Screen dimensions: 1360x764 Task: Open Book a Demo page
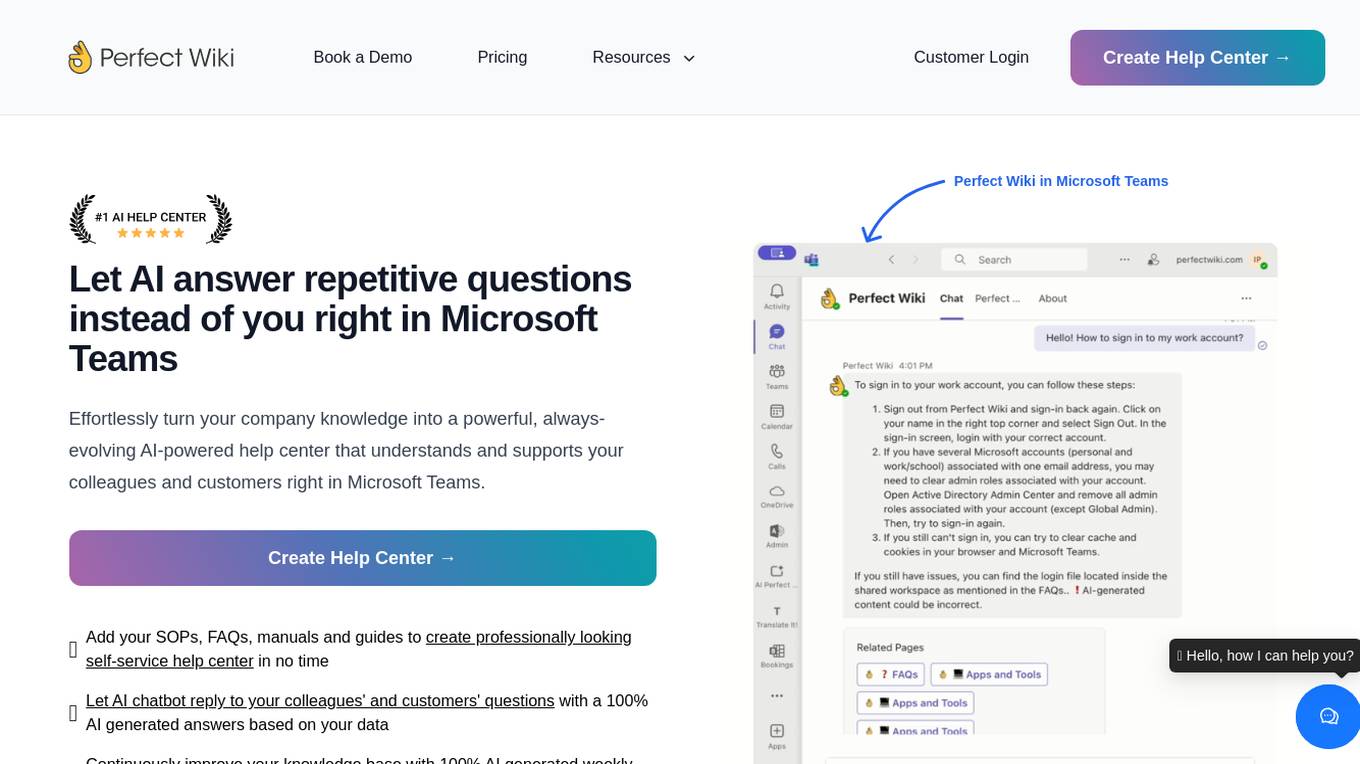tap(363, 57)
